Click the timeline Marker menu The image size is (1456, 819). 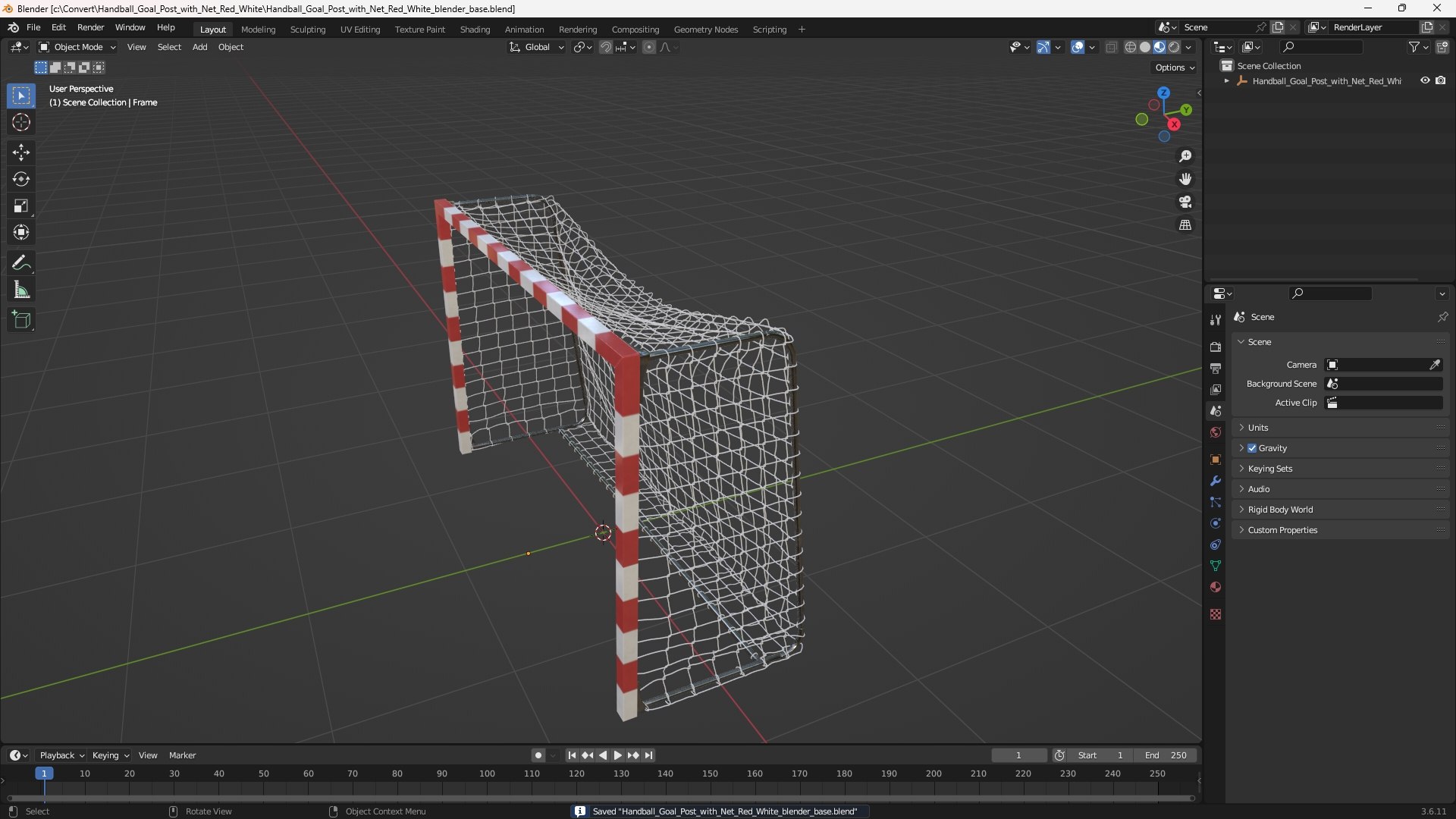182,755
